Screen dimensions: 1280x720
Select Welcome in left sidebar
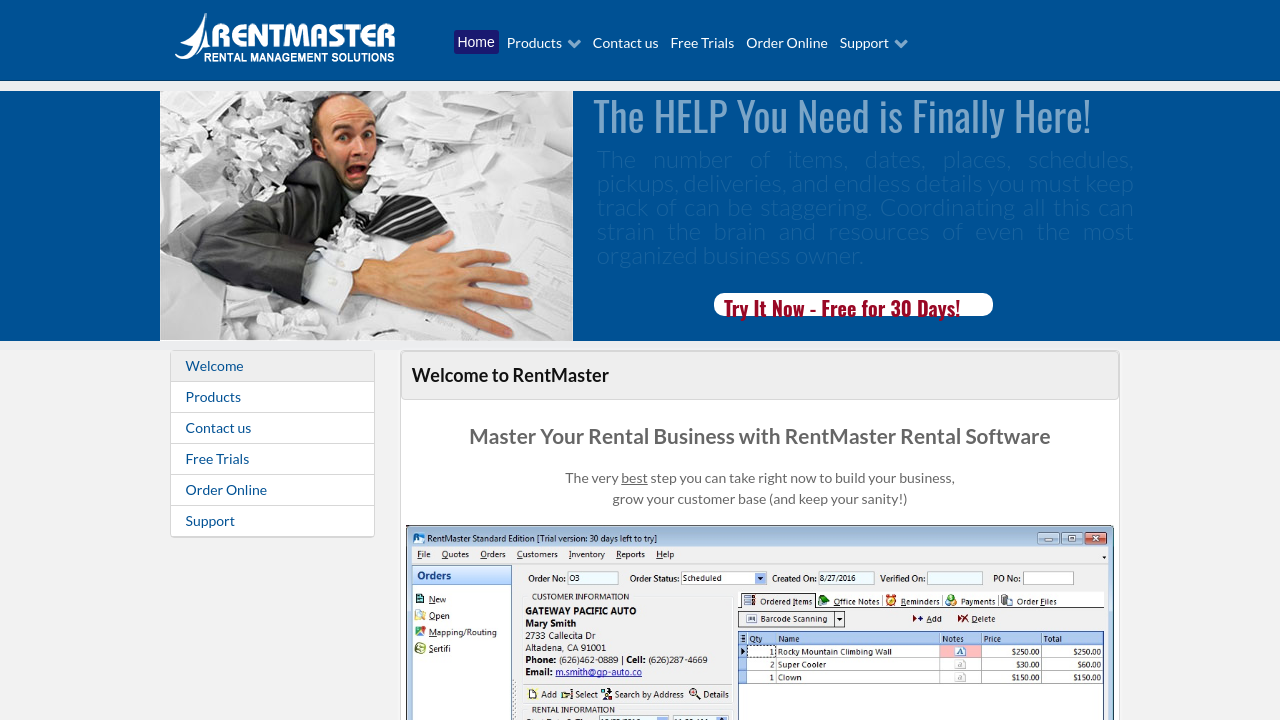point(214,366)
